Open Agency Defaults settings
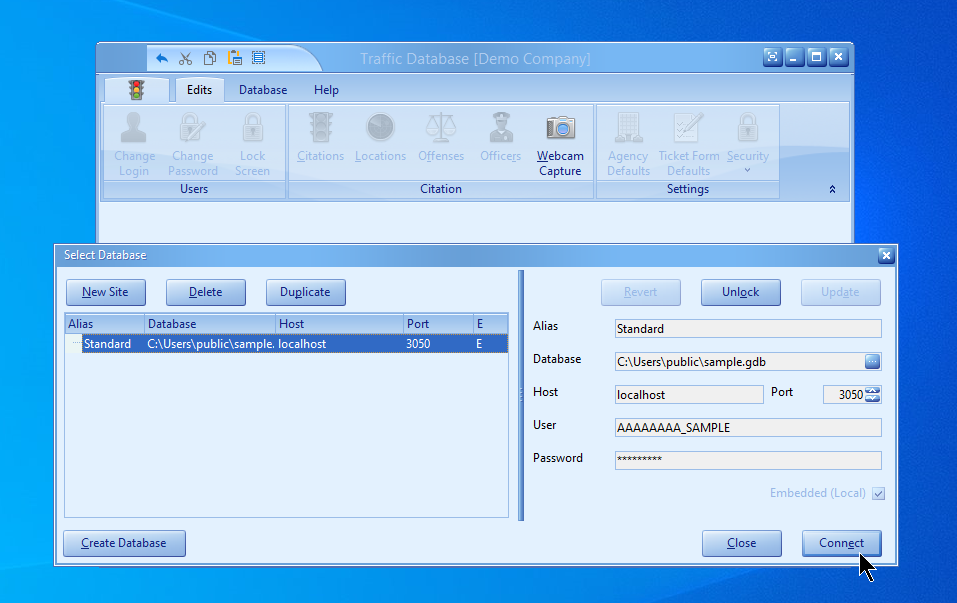Image resolution: width=957 pixels, height=603 pixels. [628, 145]
